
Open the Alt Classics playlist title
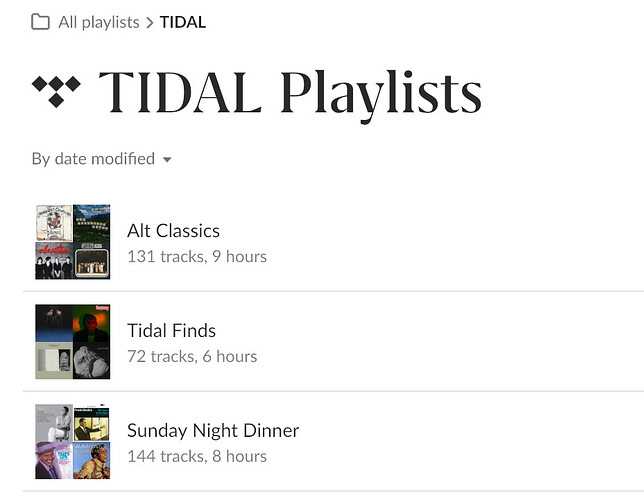173,230
